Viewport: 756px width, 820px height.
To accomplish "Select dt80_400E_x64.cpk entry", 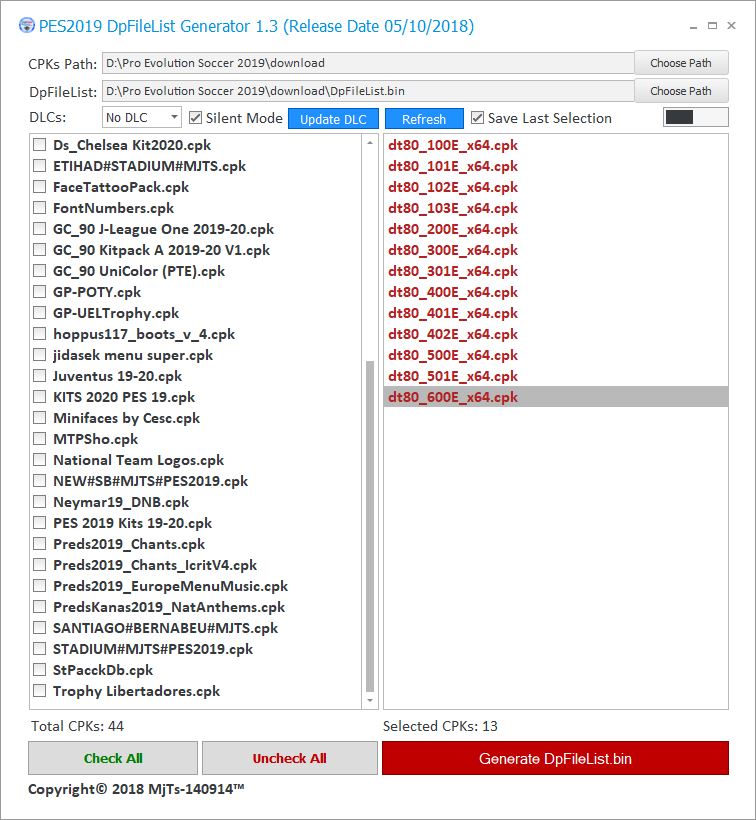I will 556,292.
